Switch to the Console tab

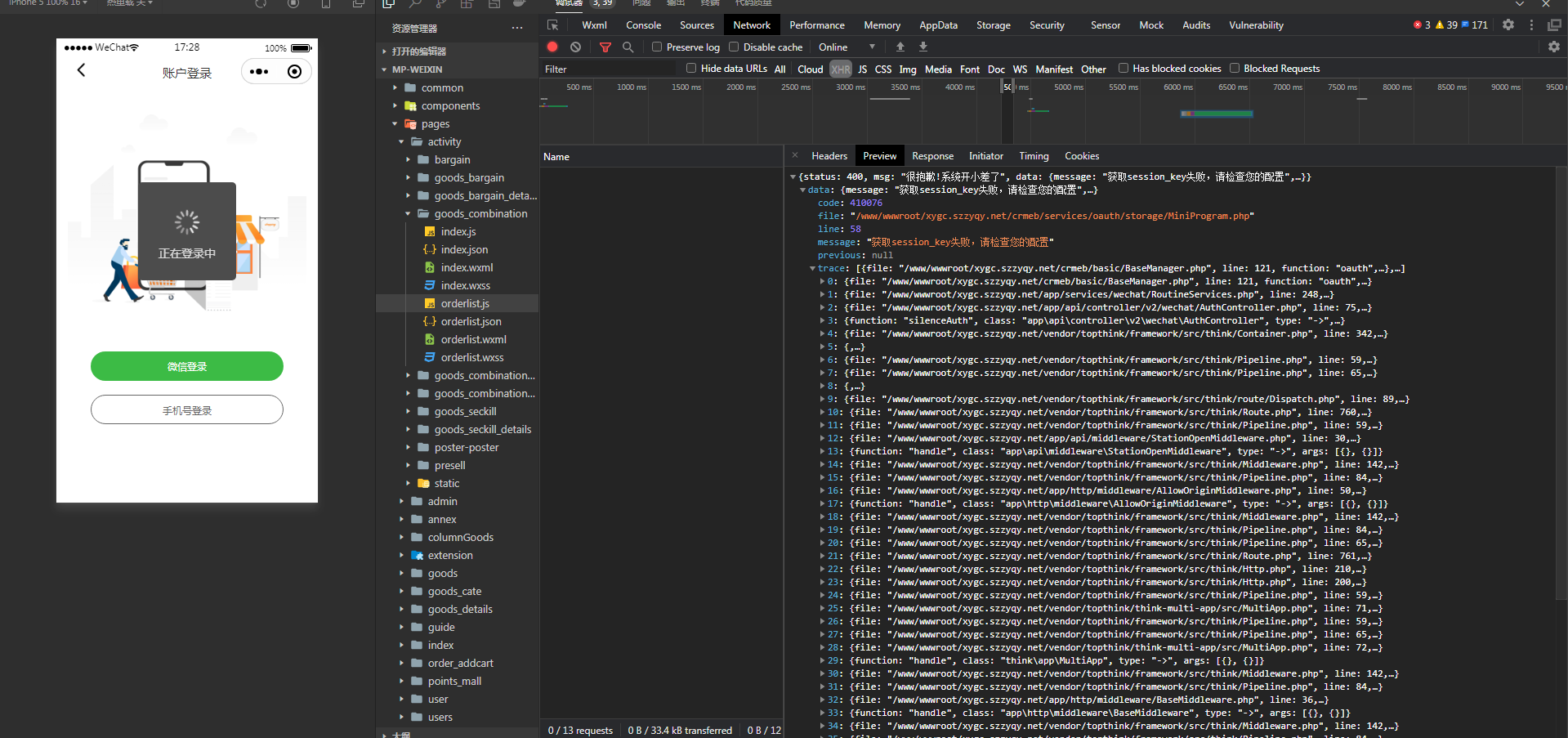pyautogui.click(x=644, y=25)
